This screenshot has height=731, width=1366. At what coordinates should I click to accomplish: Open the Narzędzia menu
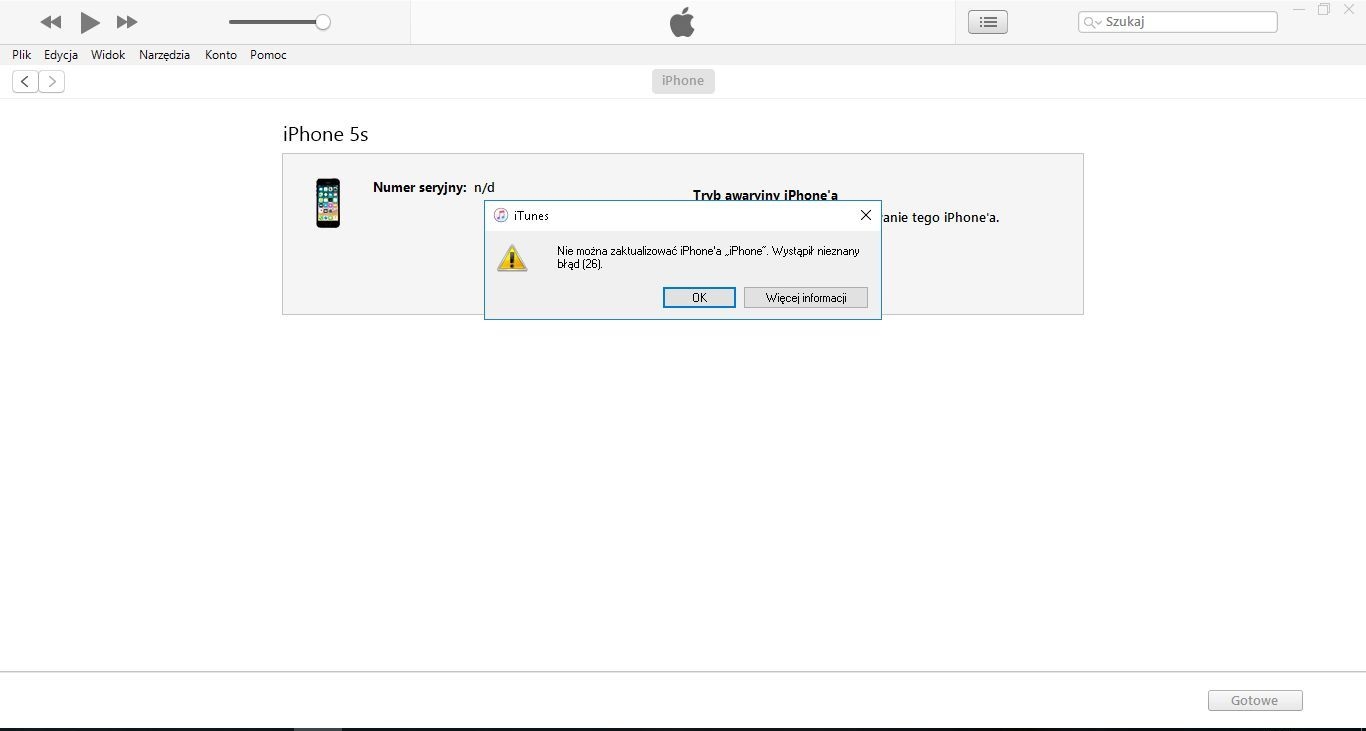pos(165,55)
